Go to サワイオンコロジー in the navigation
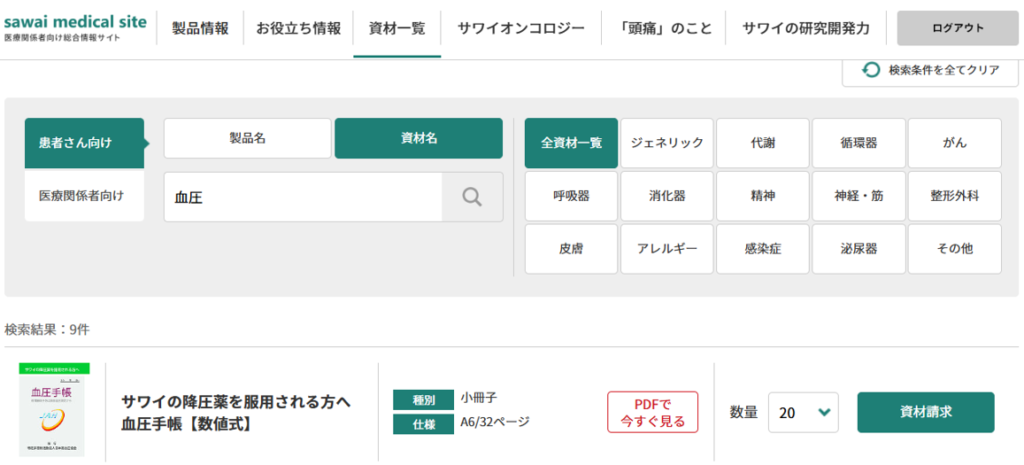The width and height of the screenshot is (1024, 465). [521, 28]
